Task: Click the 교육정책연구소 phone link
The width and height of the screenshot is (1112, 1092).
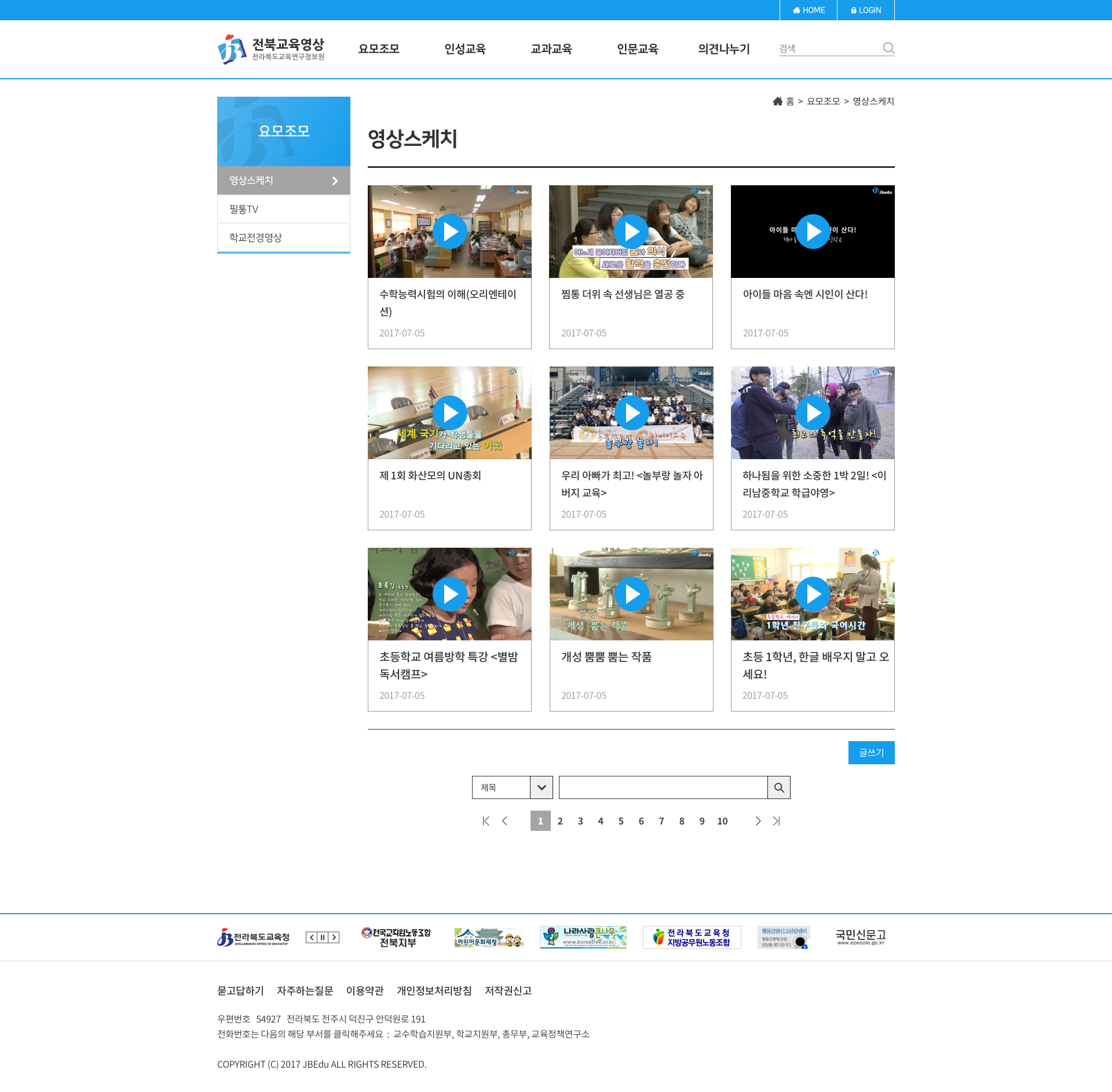Action: click(561, 1034)
